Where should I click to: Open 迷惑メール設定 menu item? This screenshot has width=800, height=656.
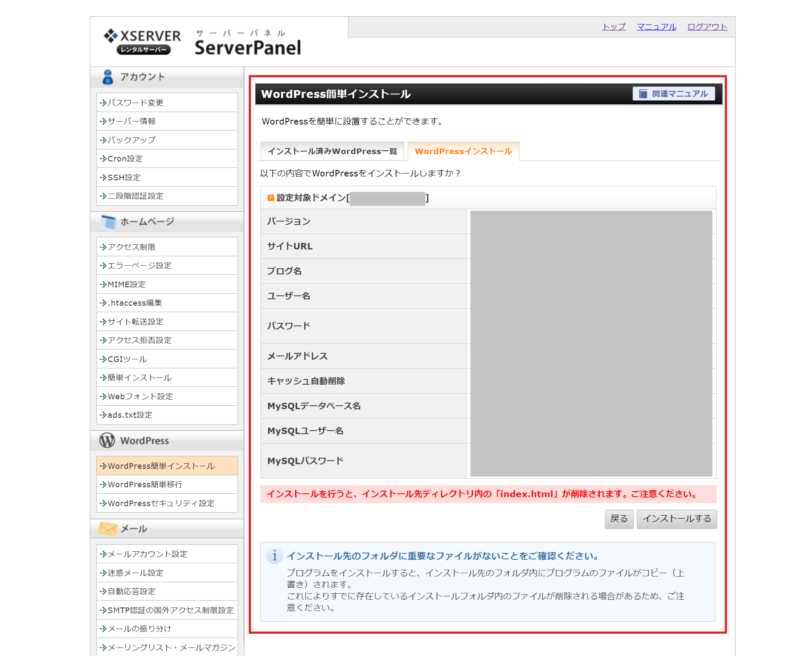point(167,573)
